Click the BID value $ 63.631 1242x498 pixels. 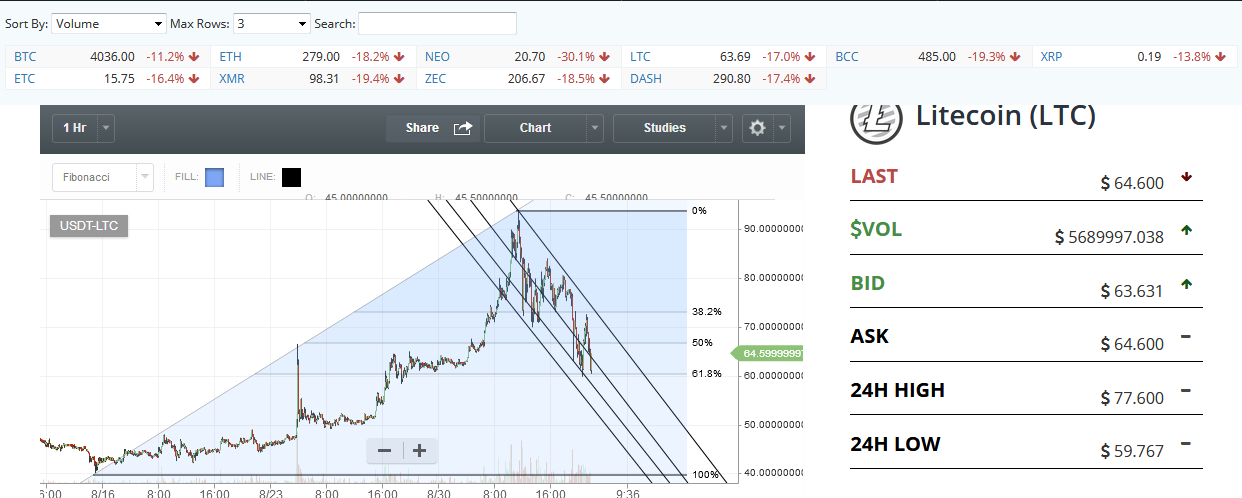(x=1132, y=291)
